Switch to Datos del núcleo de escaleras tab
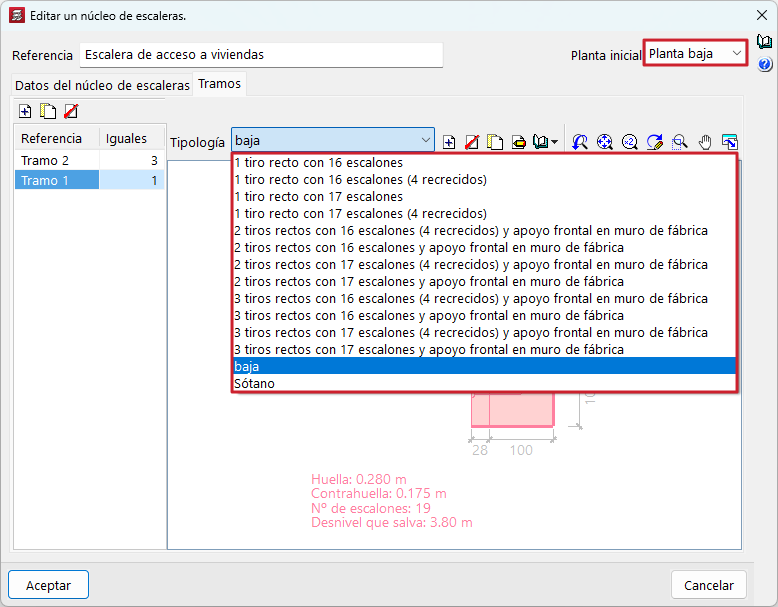This screenshot has height=607, width=778. [x=102, y=85]
